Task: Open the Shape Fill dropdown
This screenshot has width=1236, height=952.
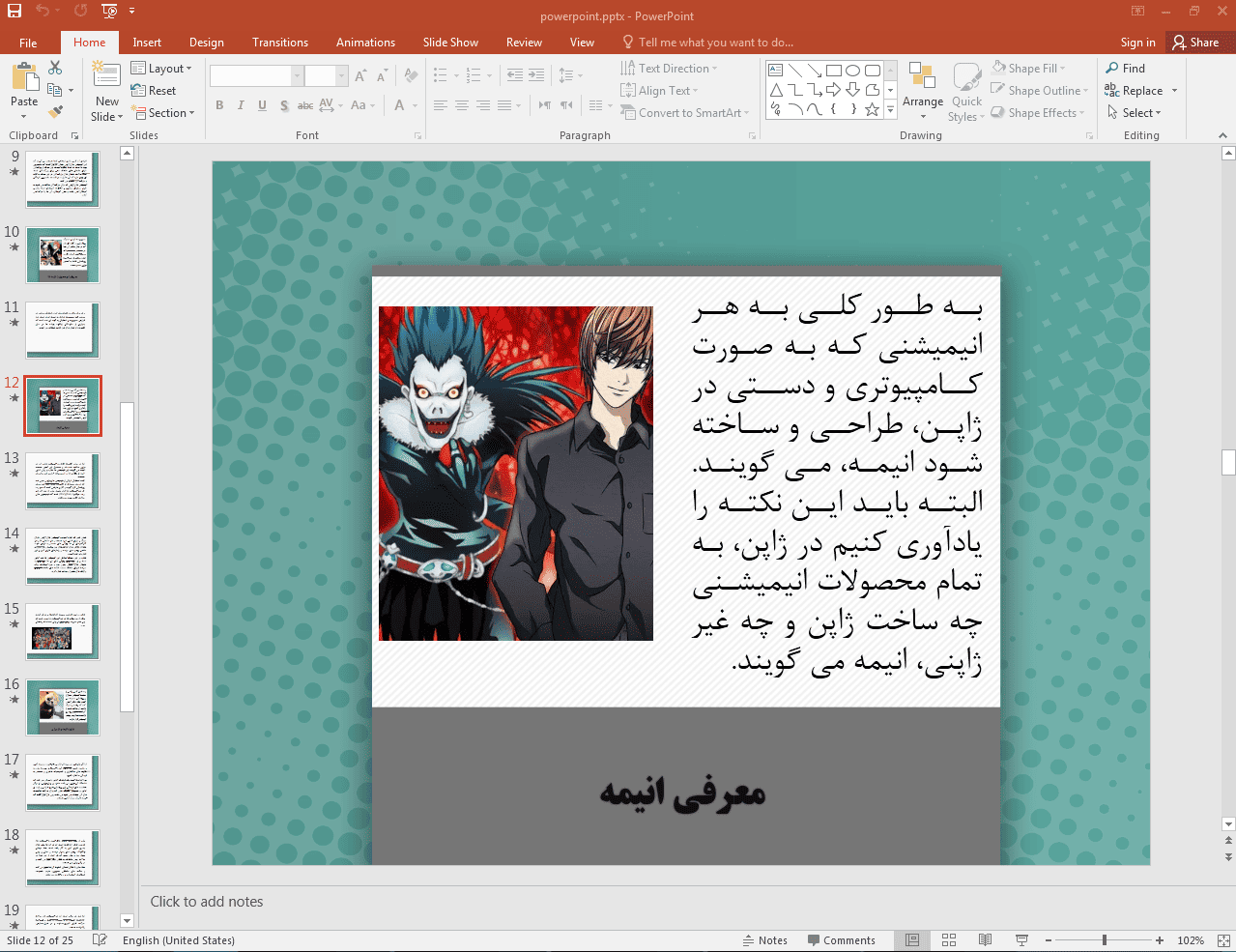Action: [x=1028, y=69]
